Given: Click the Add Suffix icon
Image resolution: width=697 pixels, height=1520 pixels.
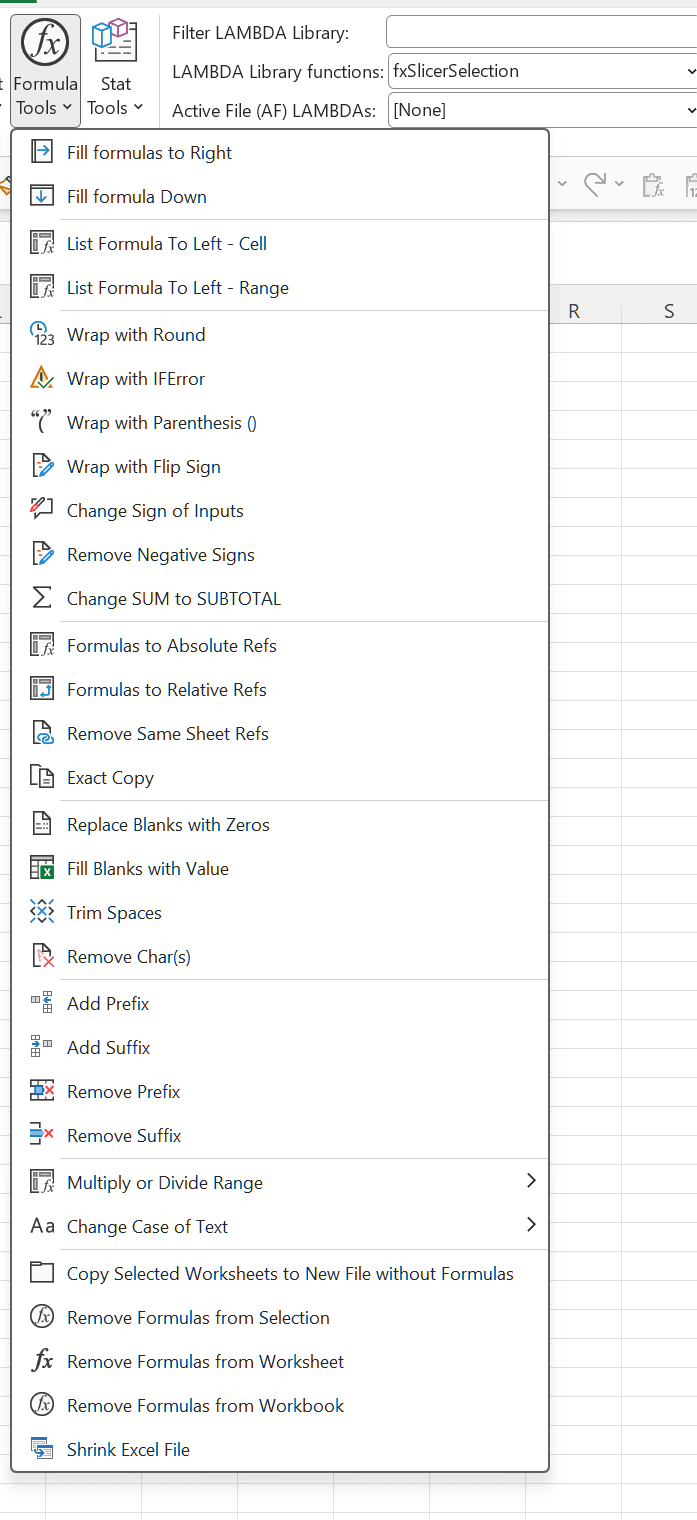Looking at the screenshot, I should click(42, 1047).
